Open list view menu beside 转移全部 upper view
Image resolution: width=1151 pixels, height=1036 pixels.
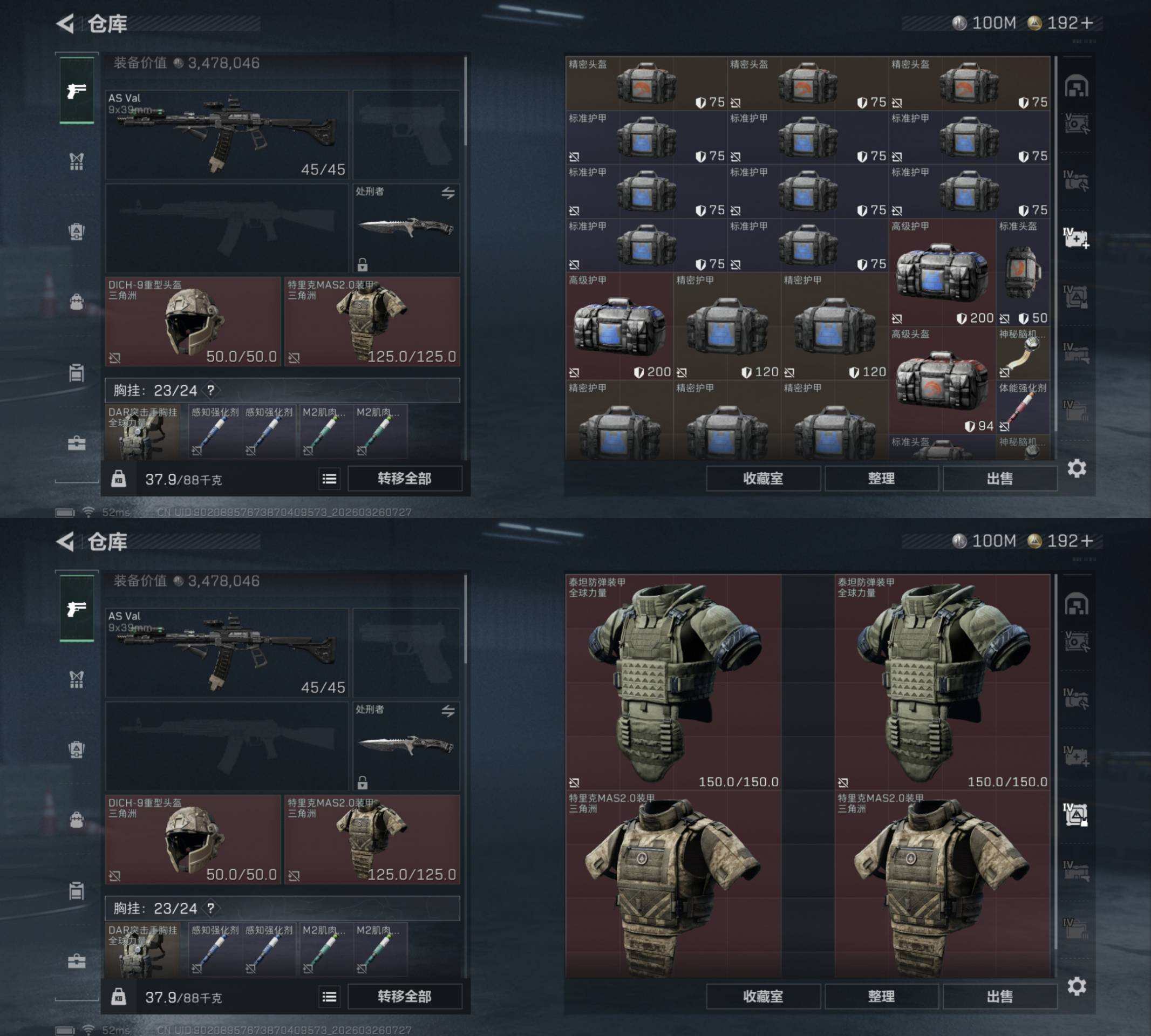tap(329, 479)
